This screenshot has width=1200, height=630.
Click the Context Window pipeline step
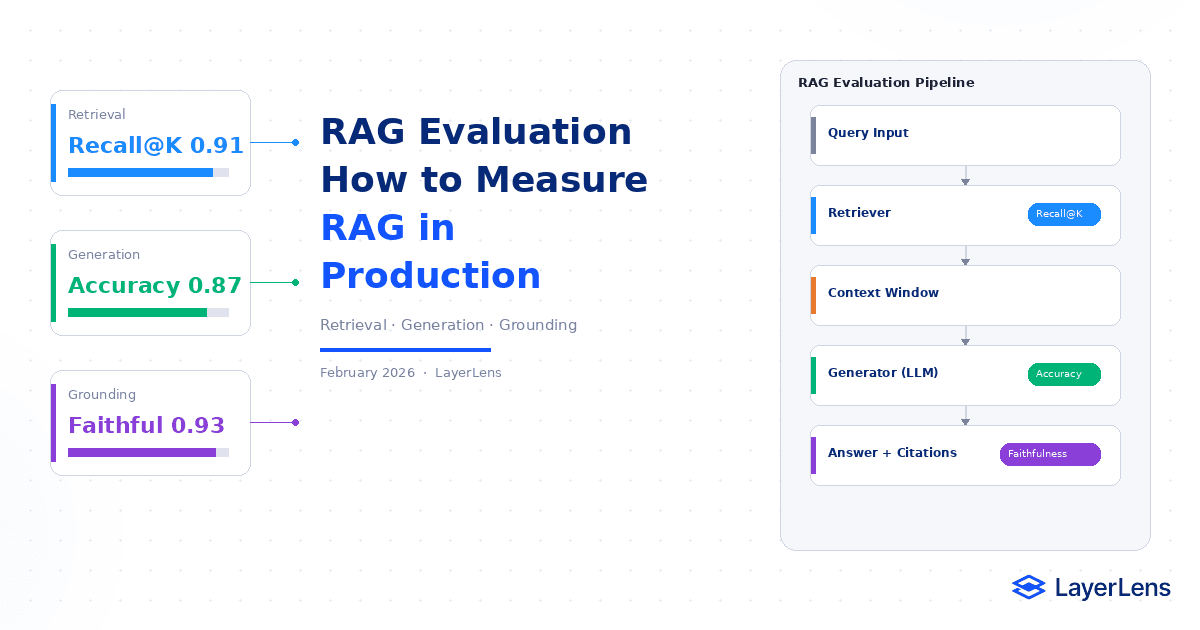pyautogui.click(x=965, y=295)
